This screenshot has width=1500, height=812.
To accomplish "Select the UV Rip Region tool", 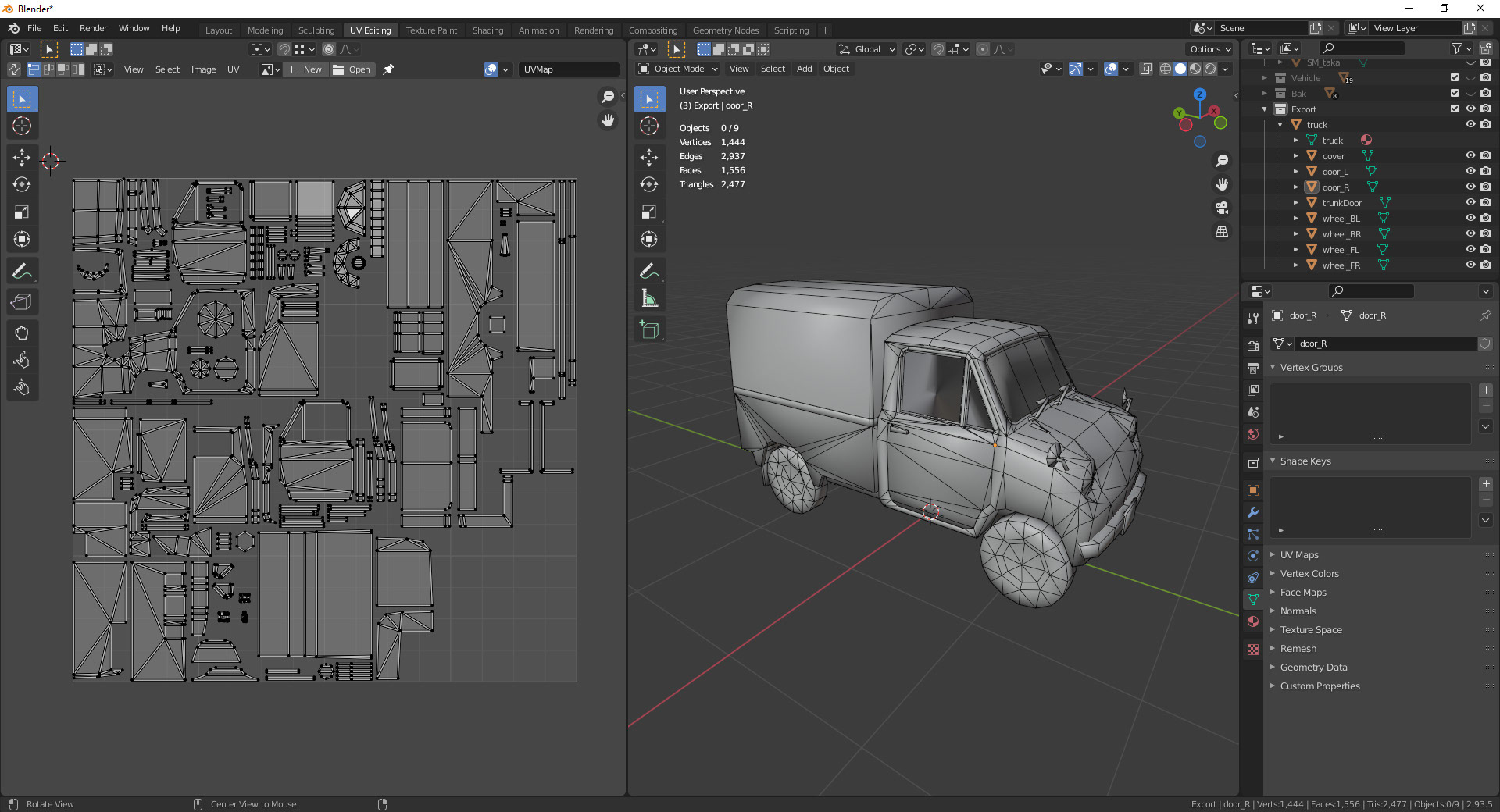I will click(22, 302).
